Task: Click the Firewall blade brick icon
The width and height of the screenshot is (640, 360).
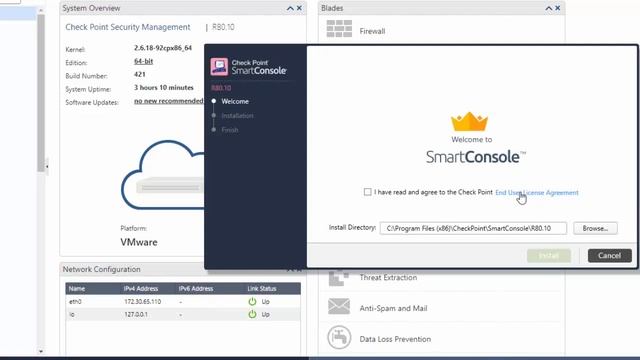Action: (339, 29)
